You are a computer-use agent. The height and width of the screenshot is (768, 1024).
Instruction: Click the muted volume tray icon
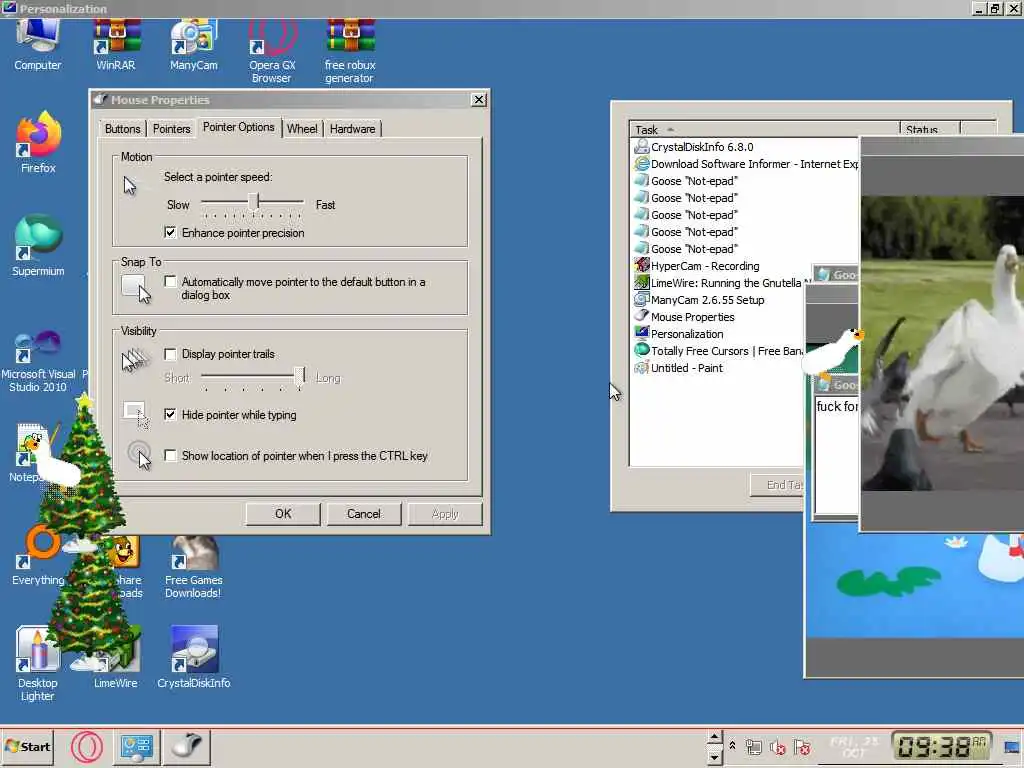[x=777, y=747]
